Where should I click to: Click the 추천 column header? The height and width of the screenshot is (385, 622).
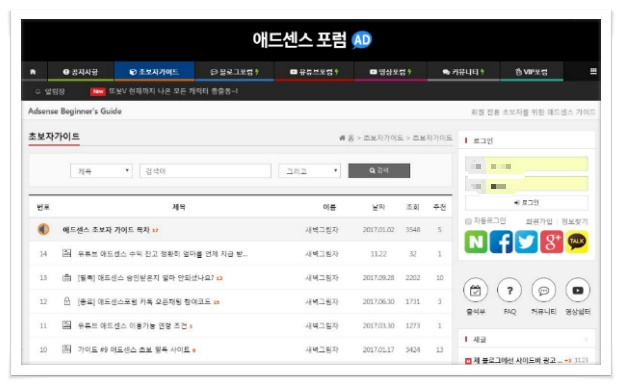point(439,207)
